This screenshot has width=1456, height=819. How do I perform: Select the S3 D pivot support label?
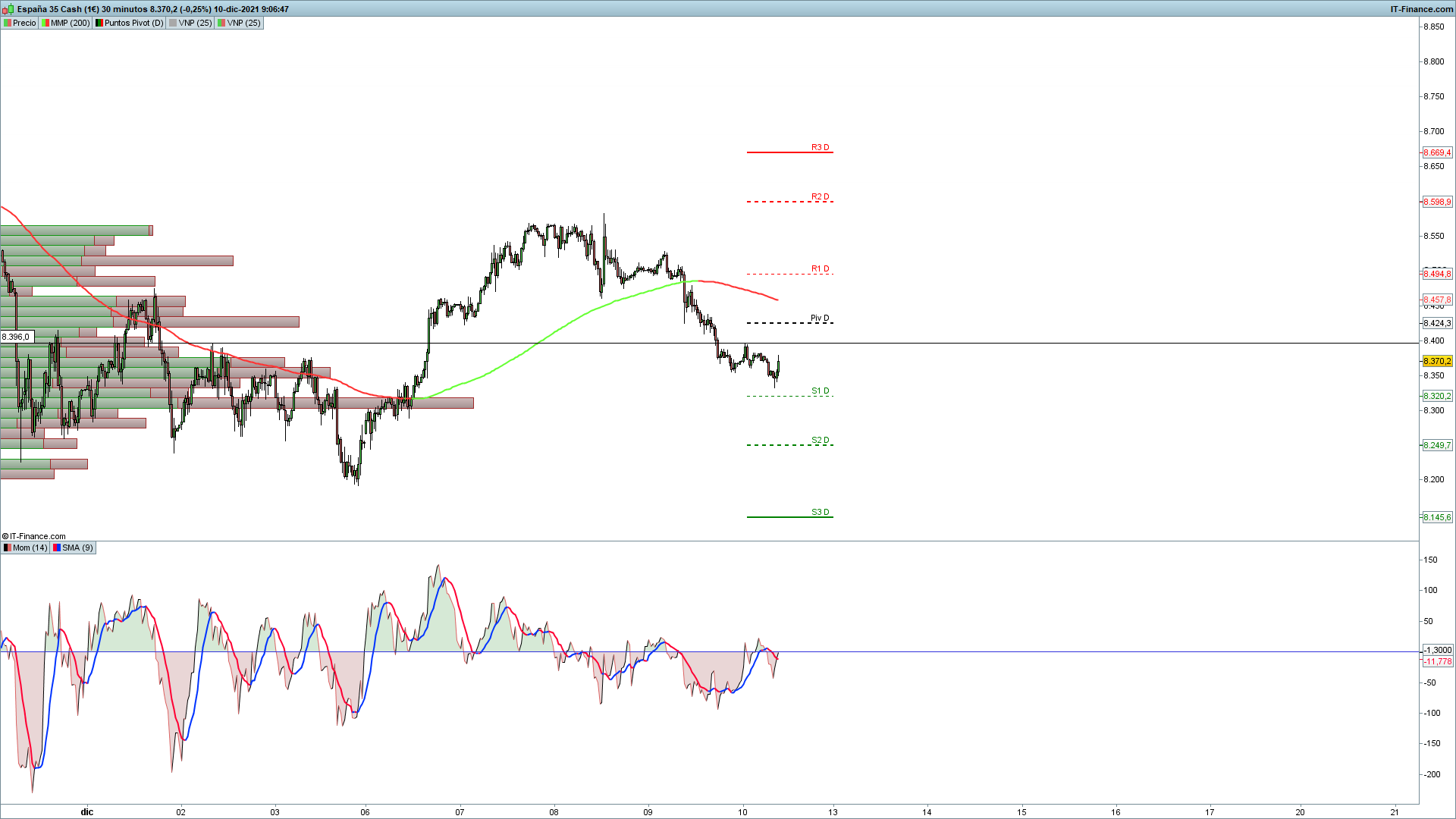[x=820, y=512]
